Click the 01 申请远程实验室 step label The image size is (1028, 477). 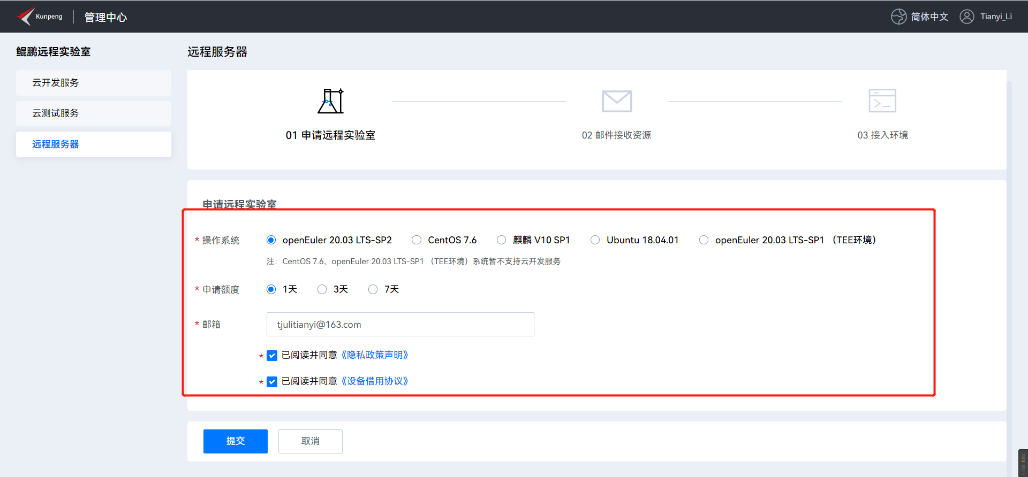[x=330, y=136]
